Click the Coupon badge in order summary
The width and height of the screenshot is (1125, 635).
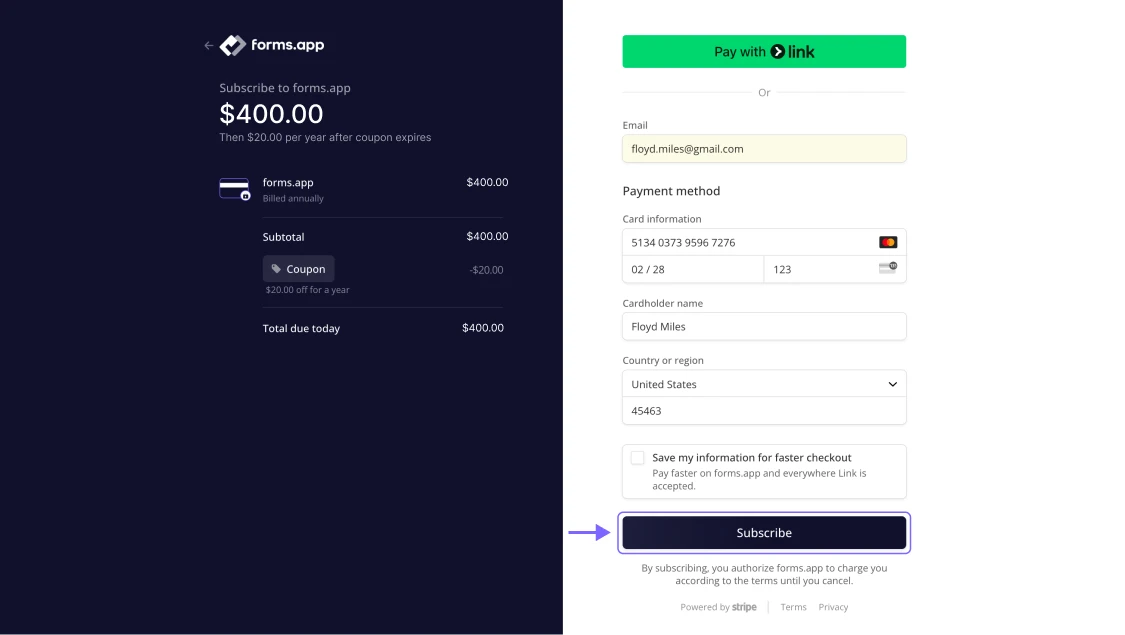coord(298,269)
